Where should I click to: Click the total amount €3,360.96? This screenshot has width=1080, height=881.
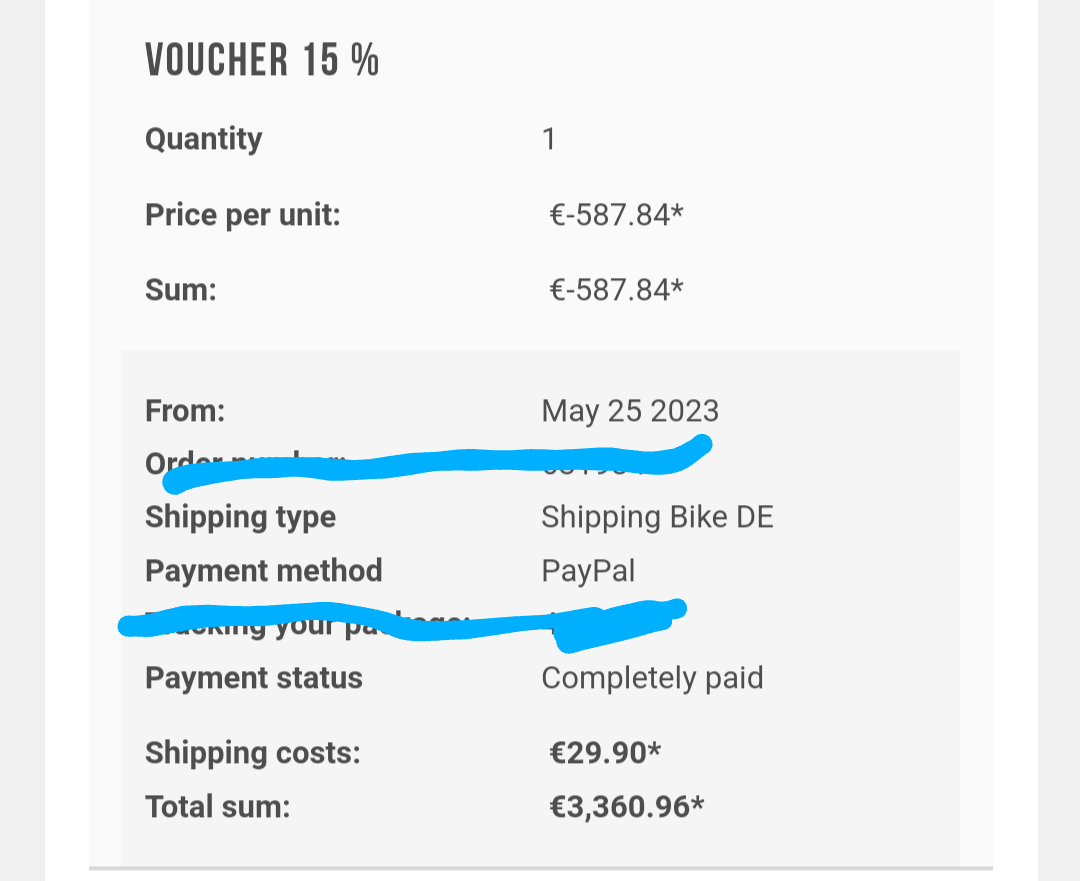pyautogui.click(x=627, y=807)
